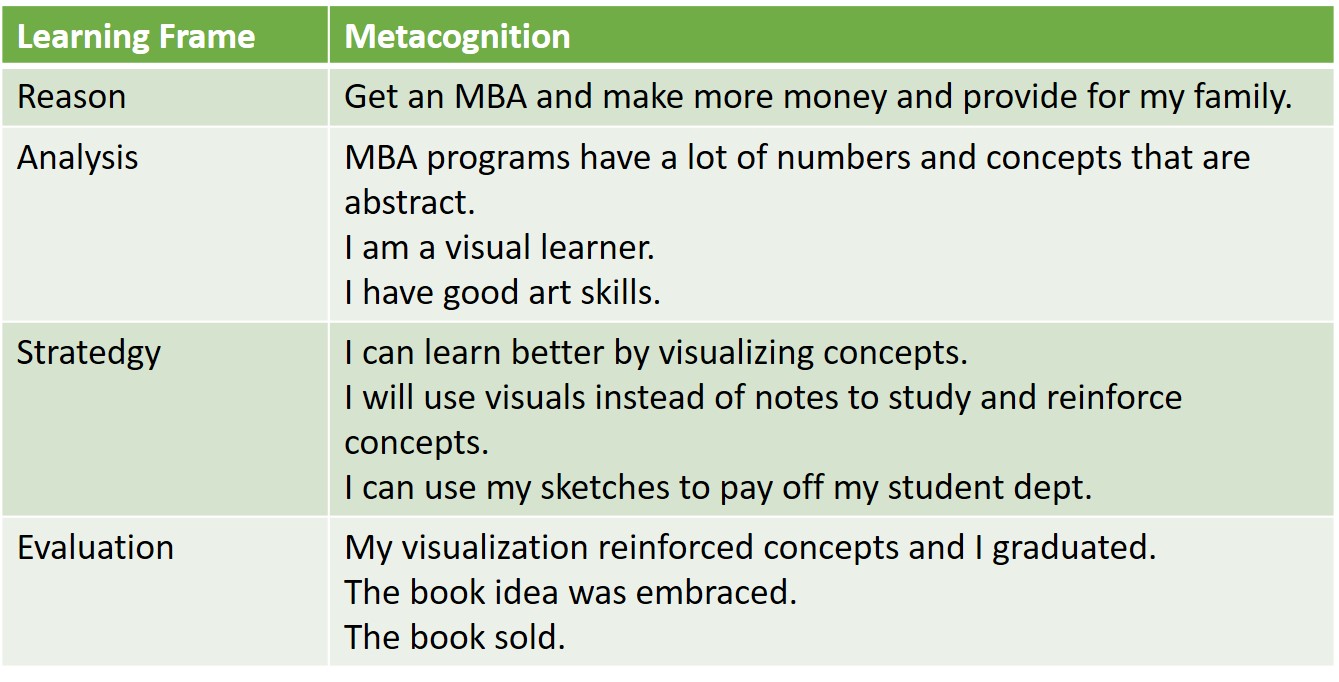Select the "Evaluation" row label
Image resolution: width=1339 pixels, height=682 pixels.
(95, 548)
